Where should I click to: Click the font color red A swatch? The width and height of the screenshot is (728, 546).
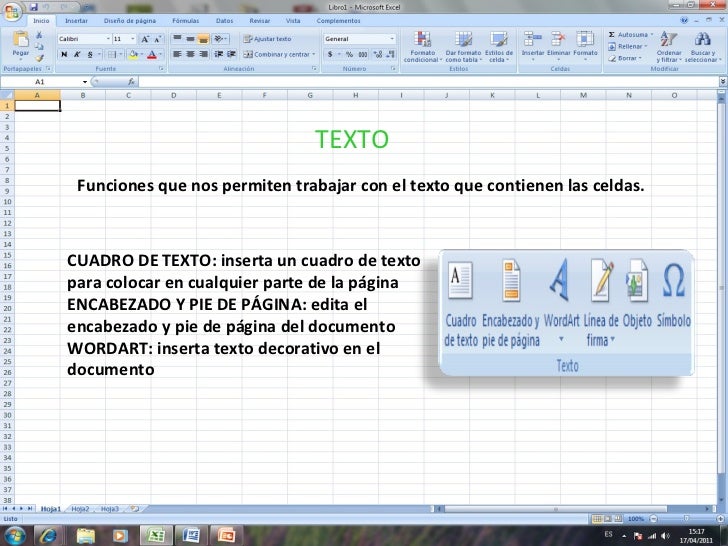tap(152, 54)
